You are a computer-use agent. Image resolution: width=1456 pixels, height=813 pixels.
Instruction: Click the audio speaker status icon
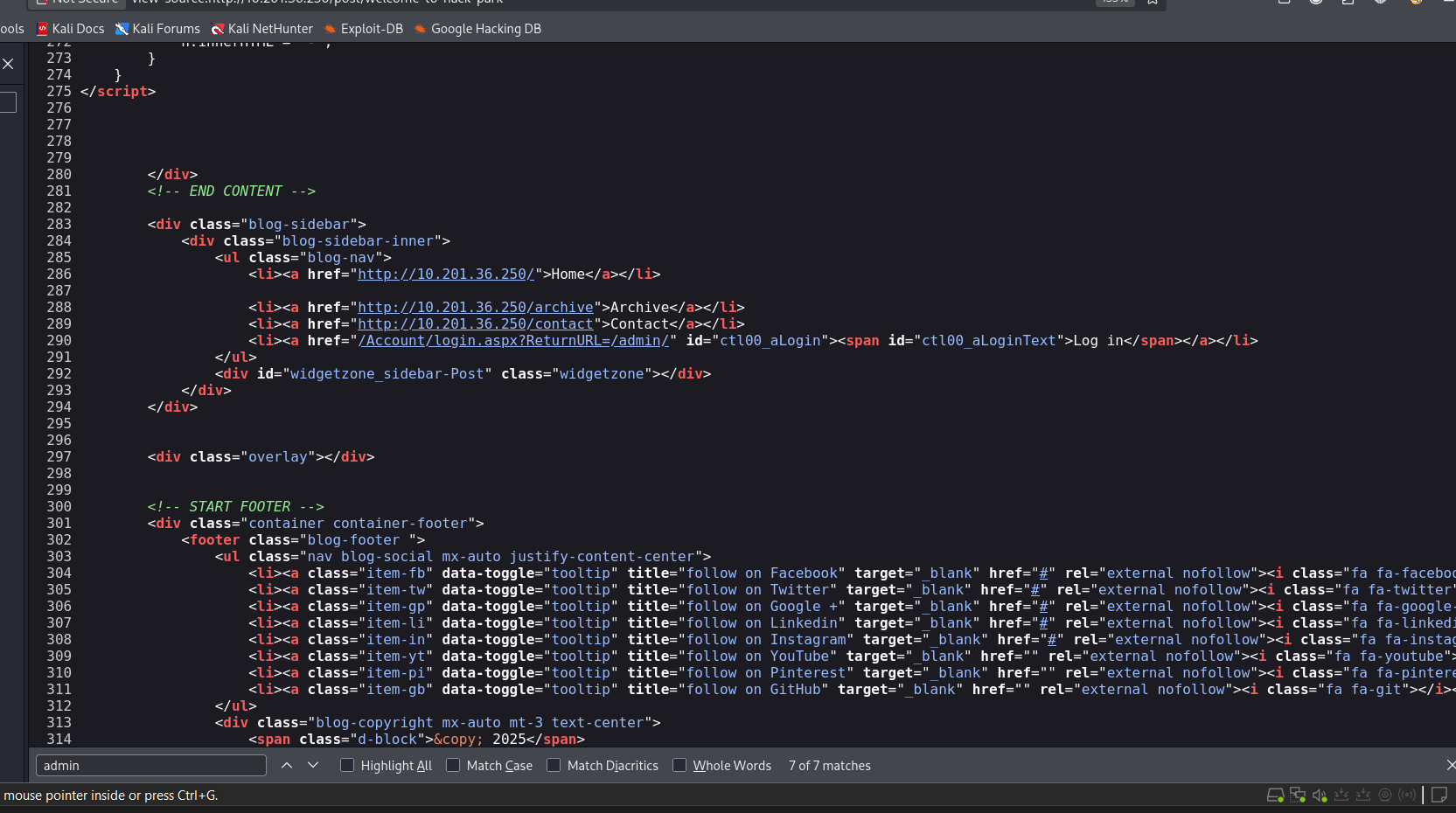(x=1320, y=795)
